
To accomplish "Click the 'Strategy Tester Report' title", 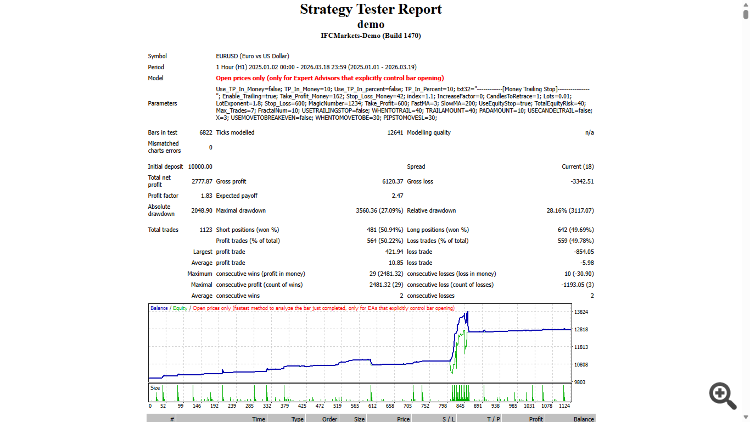I will (x=371, y=9).
